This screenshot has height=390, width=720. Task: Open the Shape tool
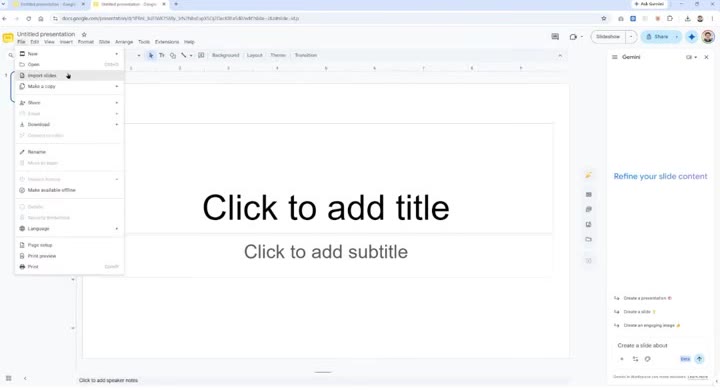[x=173, y=56]
